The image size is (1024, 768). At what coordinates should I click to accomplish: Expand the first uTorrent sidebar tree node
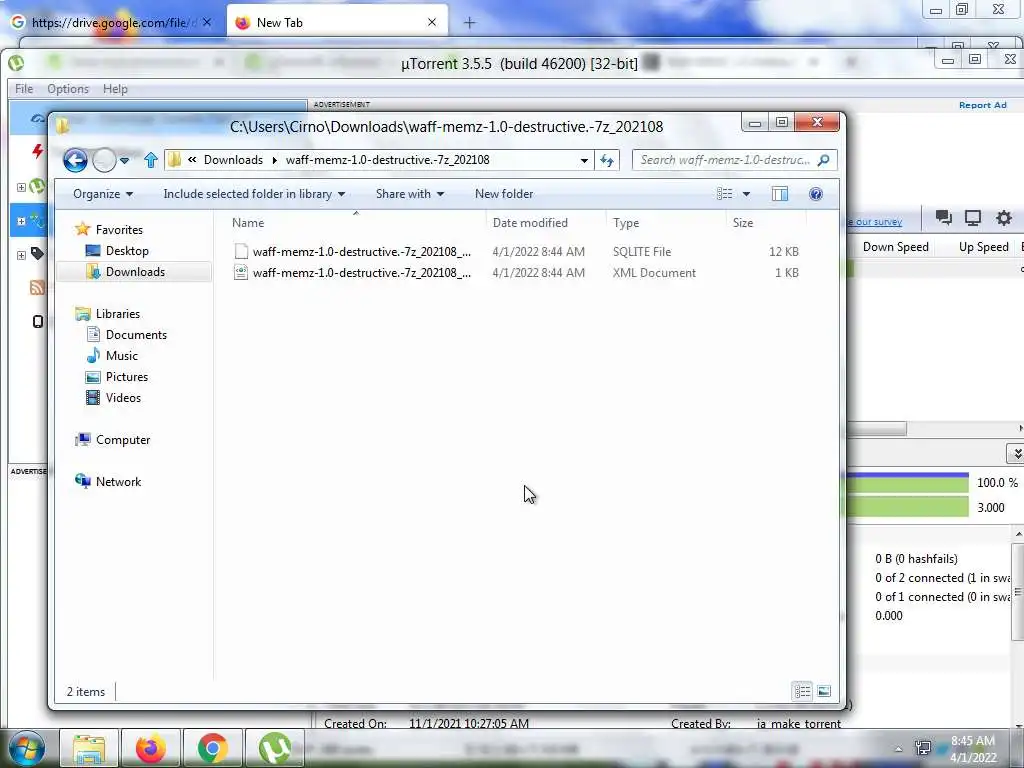[x=22, y=187]
